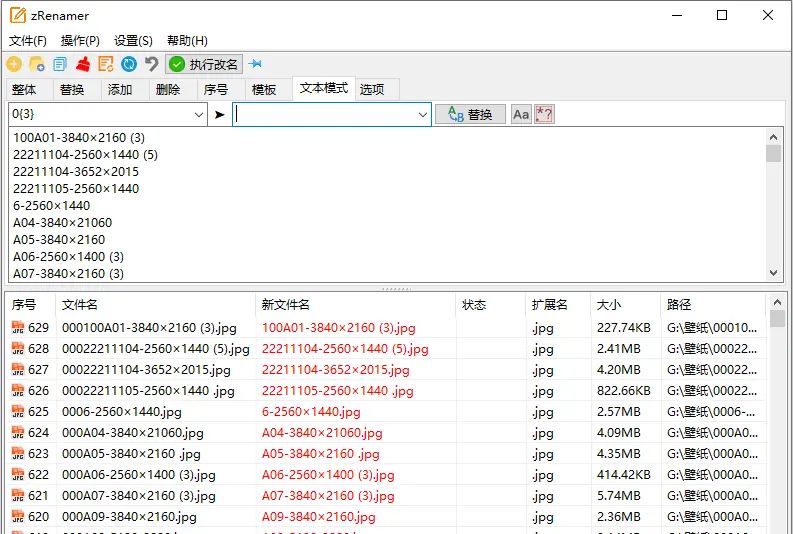793x534 pixels.
Task: Click the blue documents list icon
Action: click(60, 64)
